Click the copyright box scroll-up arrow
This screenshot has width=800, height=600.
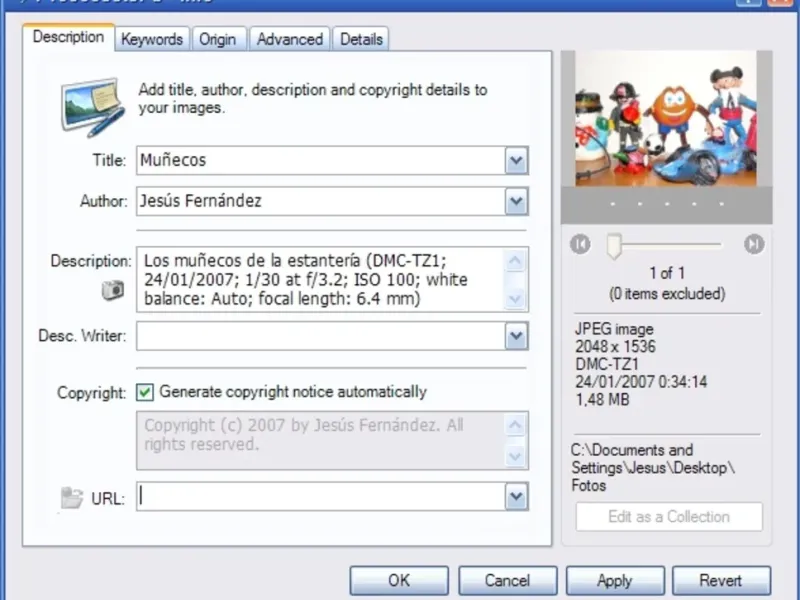click(x=515, y=424)
